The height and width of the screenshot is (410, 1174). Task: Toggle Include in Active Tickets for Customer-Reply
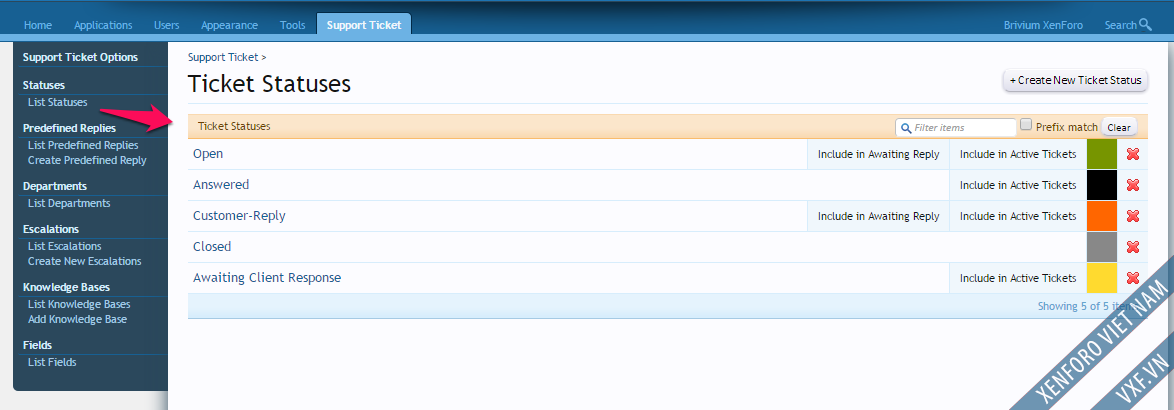[x=1018, y=215]
